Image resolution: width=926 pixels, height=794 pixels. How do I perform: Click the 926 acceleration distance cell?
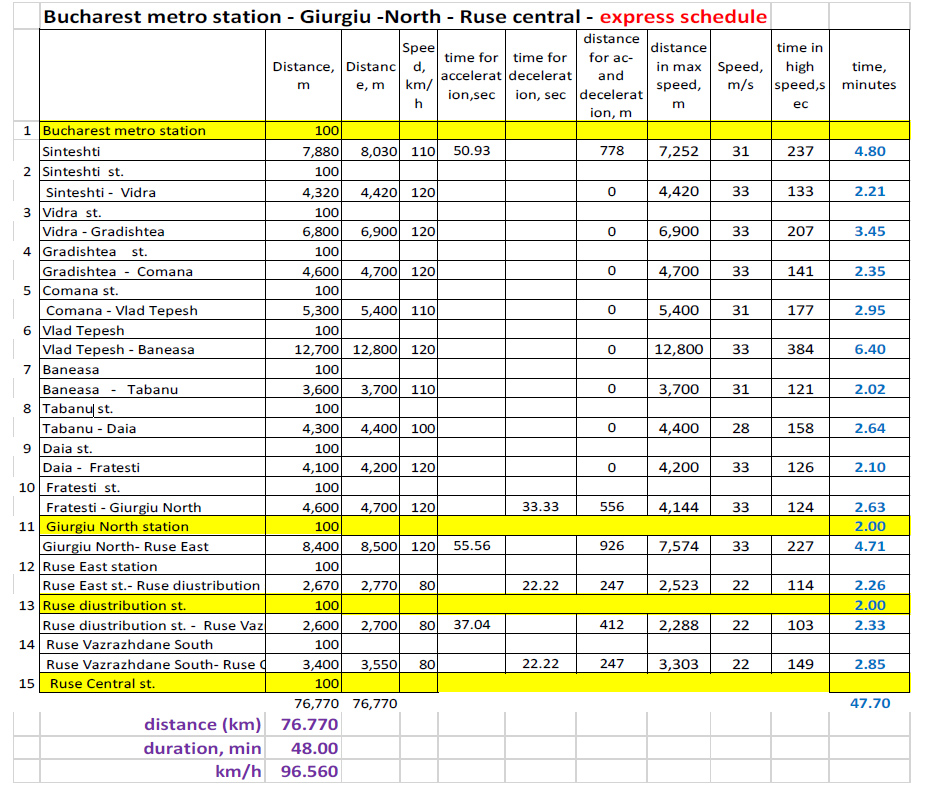coord(610,547)
